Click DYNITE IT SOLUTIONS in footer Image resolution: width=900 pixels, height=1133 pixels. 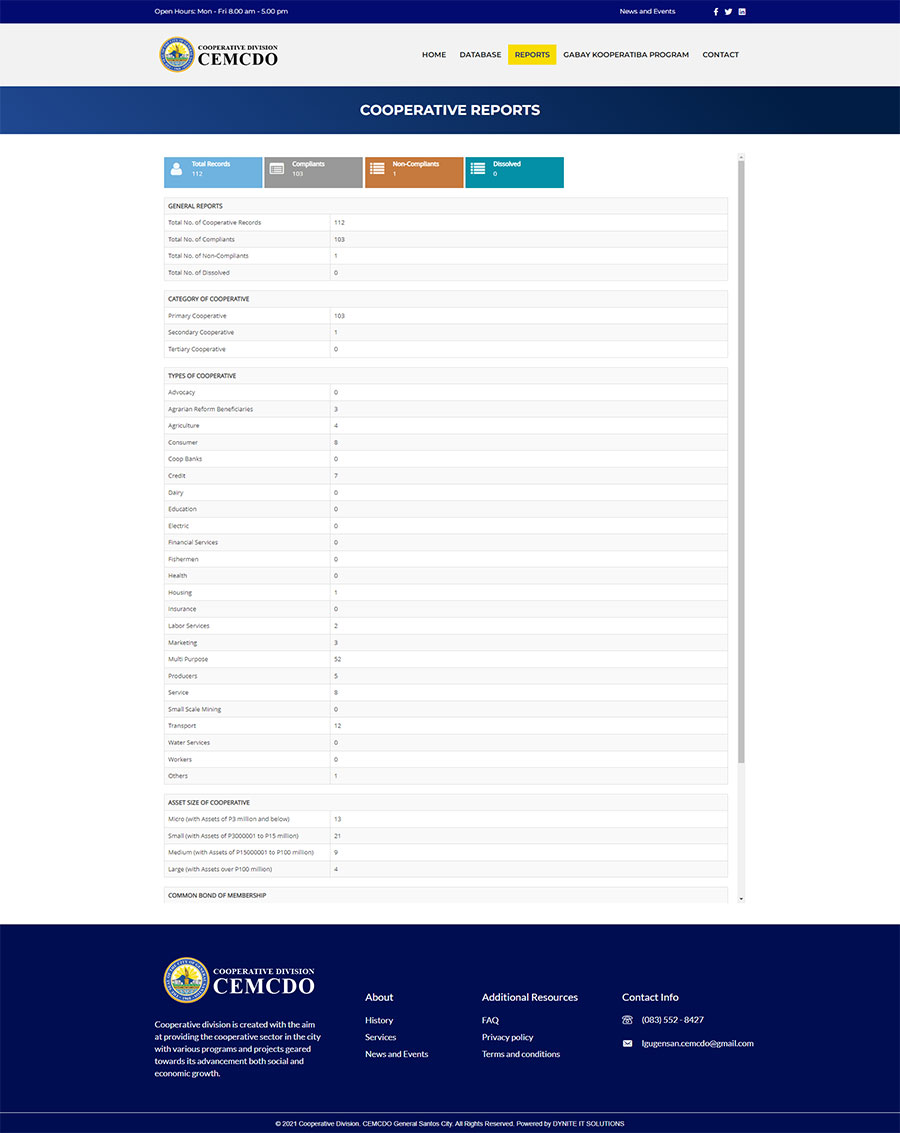click(589, 1124)
